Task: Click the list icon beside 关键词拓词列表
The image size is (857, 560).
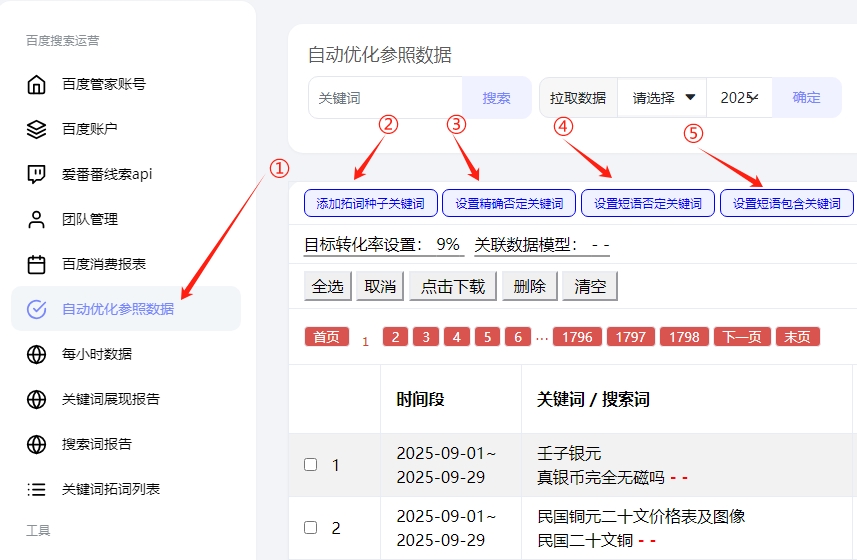Action: (37, 489)
